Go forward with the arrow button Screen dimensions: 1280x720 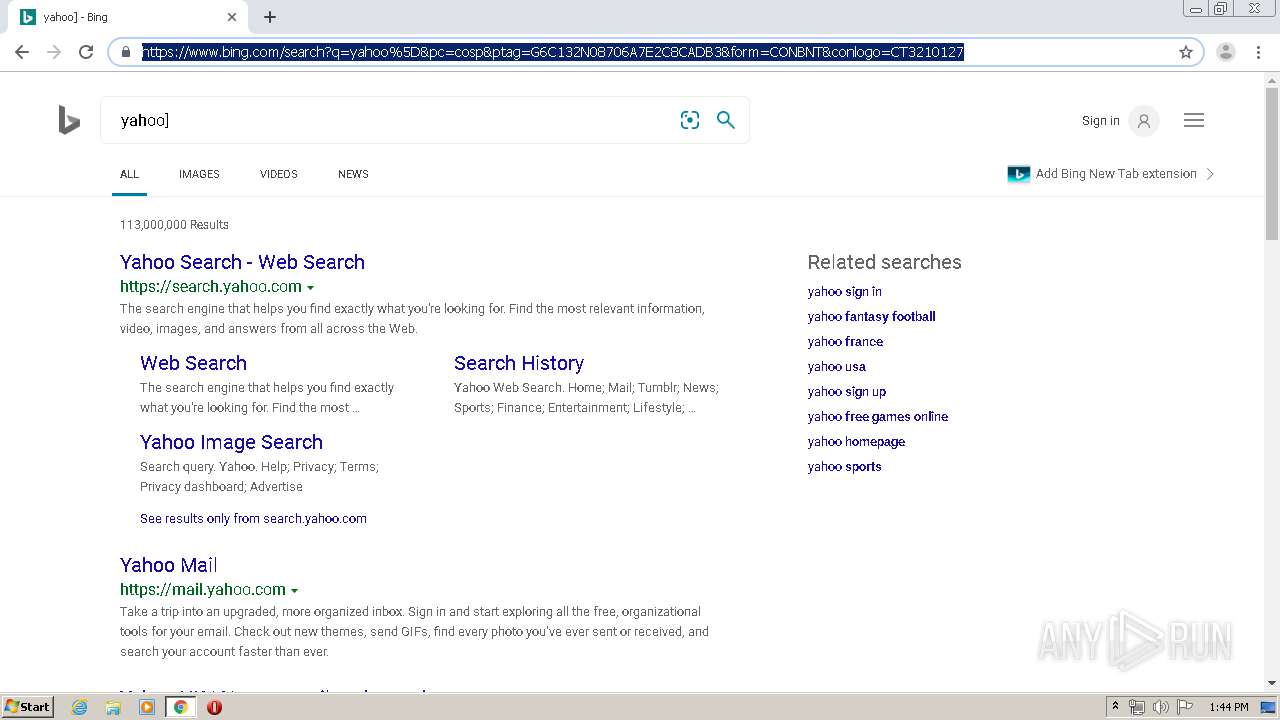pyautogui.click(x=54, y=52)
